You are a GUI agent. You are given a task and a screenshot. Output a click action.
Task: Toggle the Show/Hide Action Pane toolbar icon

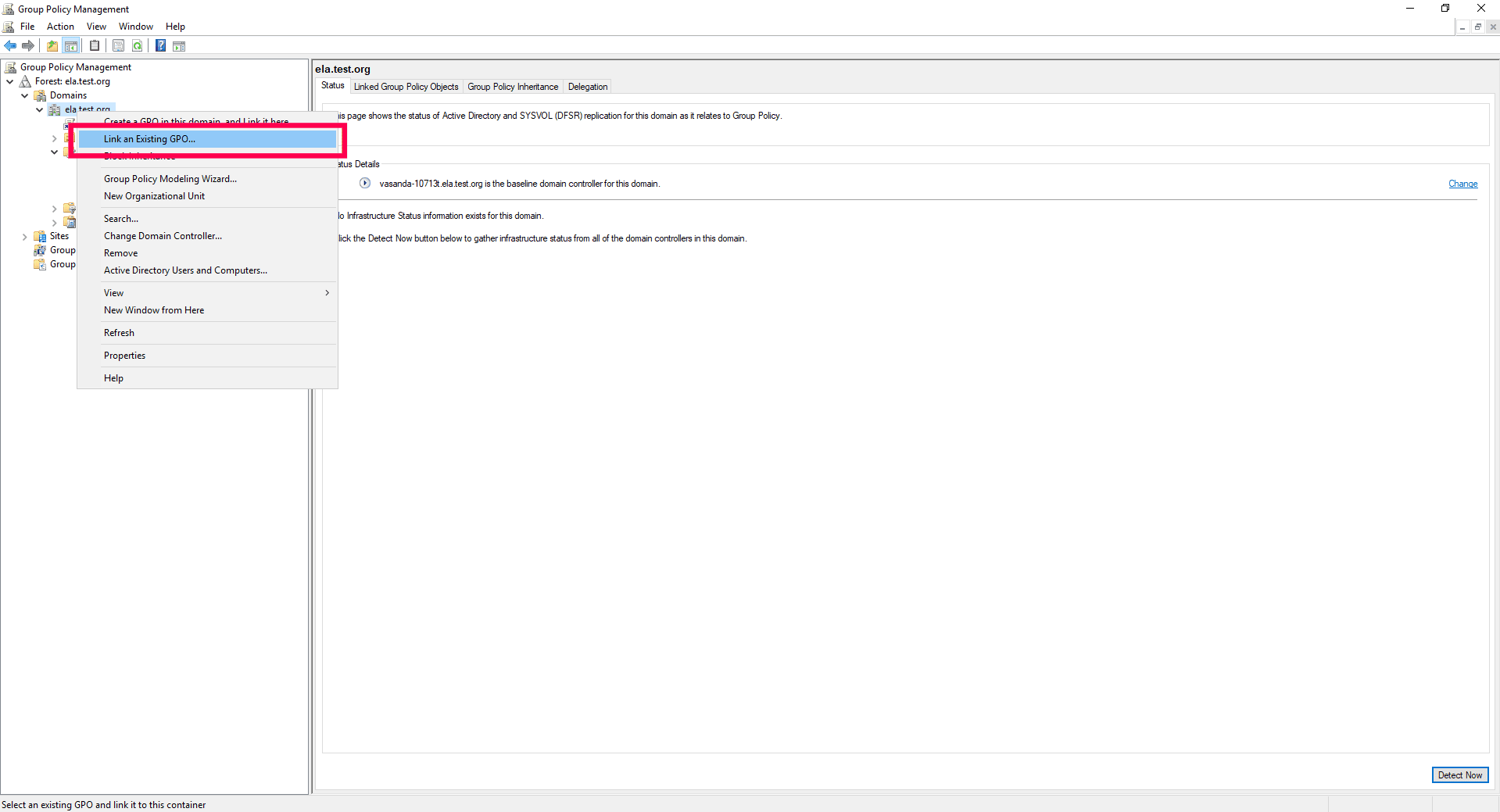pos(179,46)
